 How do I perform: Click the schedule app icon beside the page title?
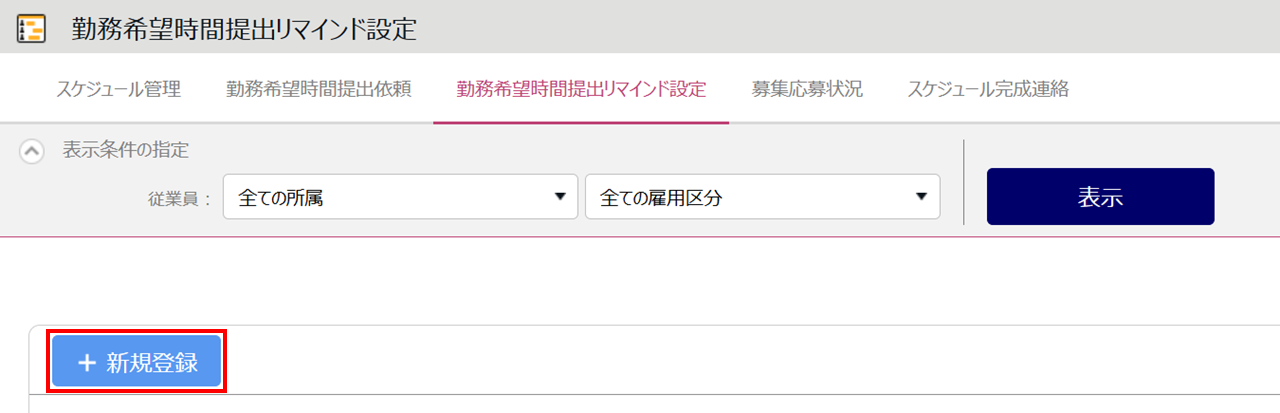click(x=32, y=29)
